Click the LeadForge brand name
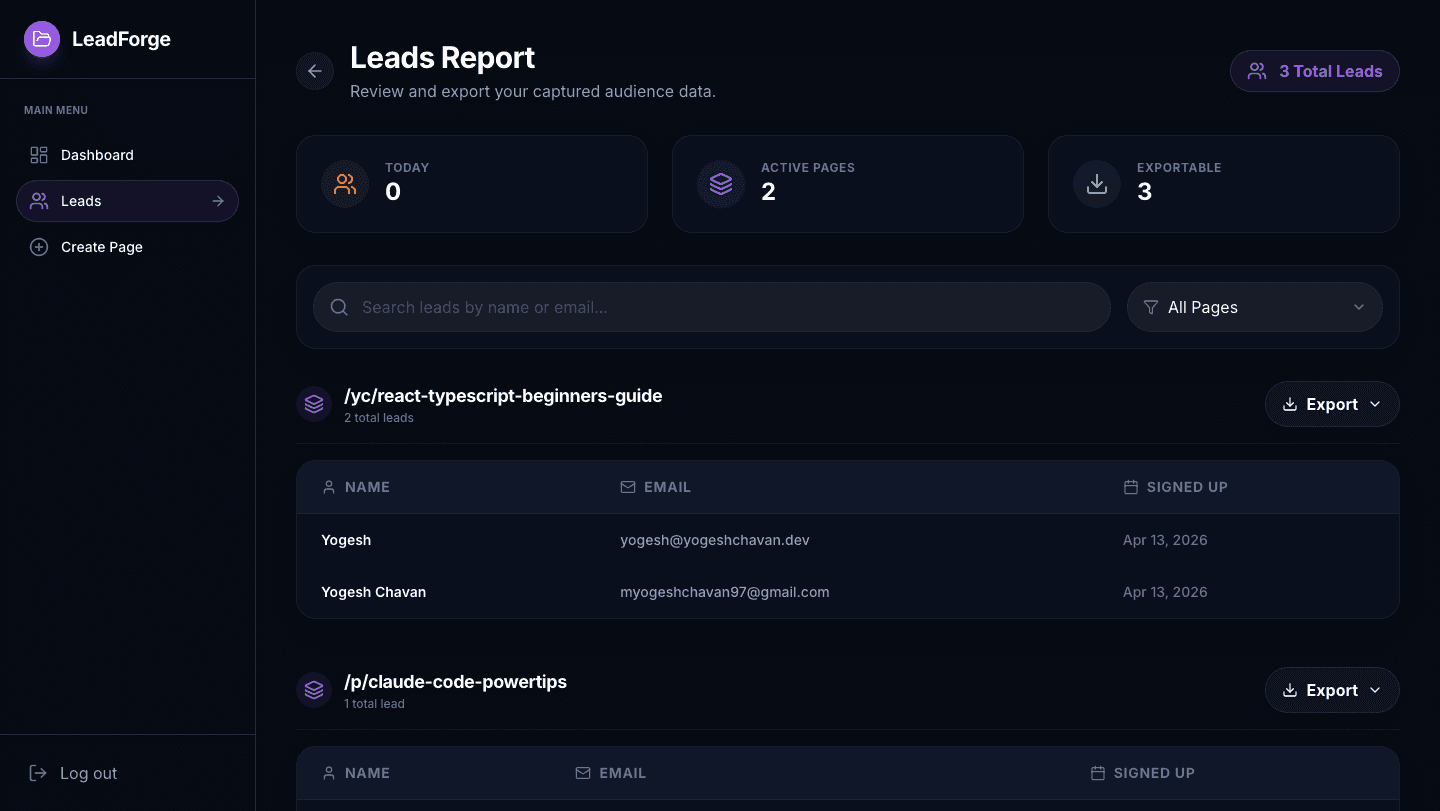 click(121, 39)
